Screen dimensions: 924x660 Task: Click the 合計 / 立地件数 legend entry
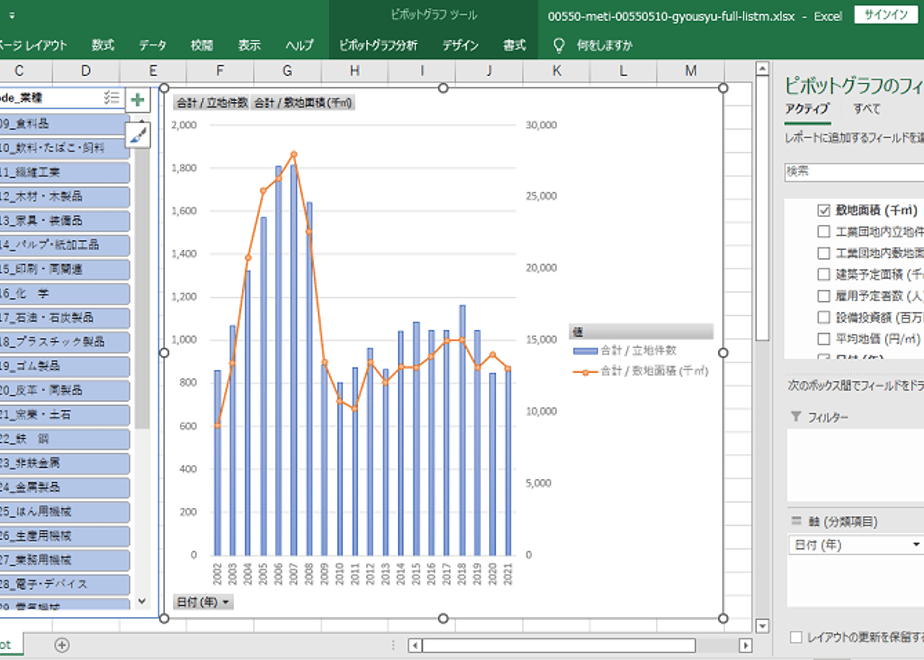[625, 351]
